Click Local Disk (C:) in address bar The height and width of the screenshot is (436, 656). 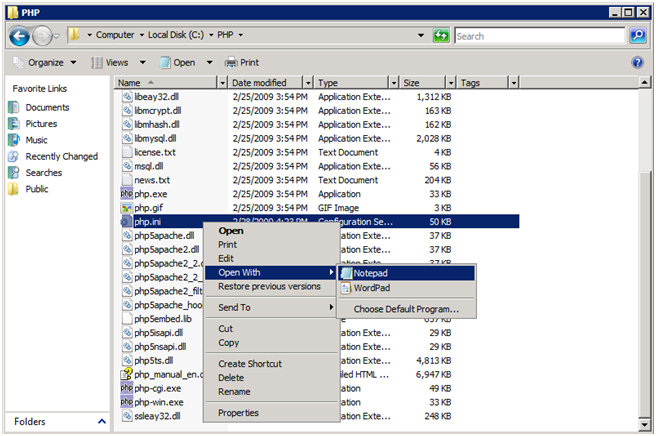coord(176,35)
